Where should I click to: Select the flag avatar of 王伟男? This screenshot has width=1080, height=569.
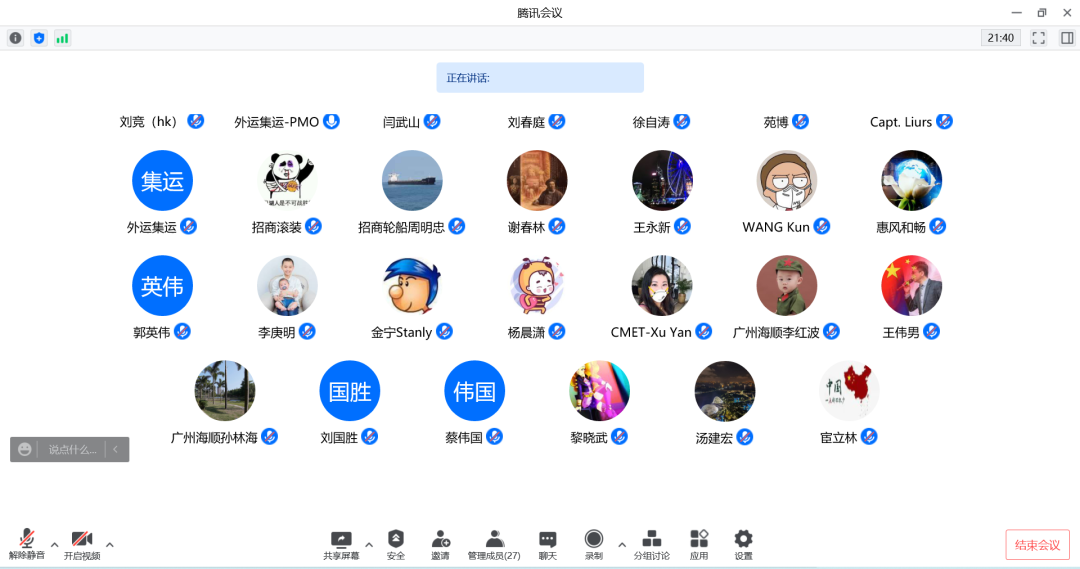click(x=911, y=286)
